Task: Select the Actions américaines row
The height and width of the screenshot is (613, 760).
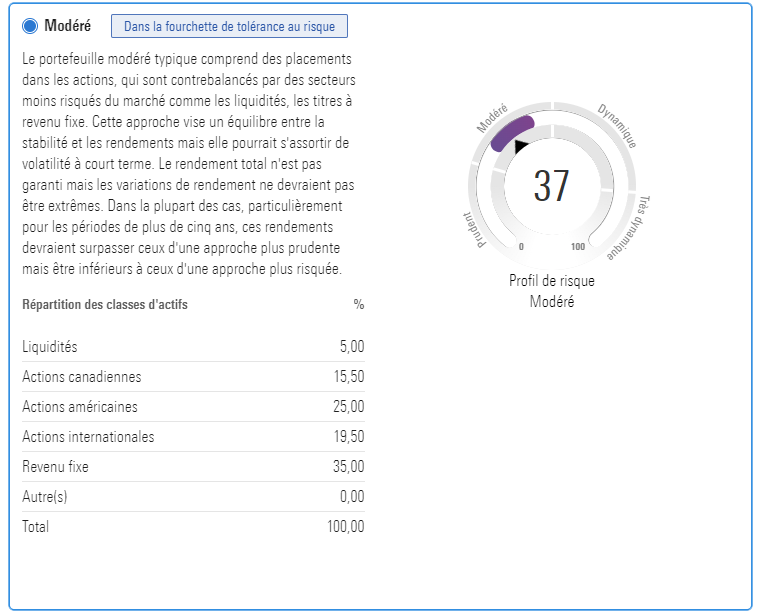Action: [x=193, y=407]
